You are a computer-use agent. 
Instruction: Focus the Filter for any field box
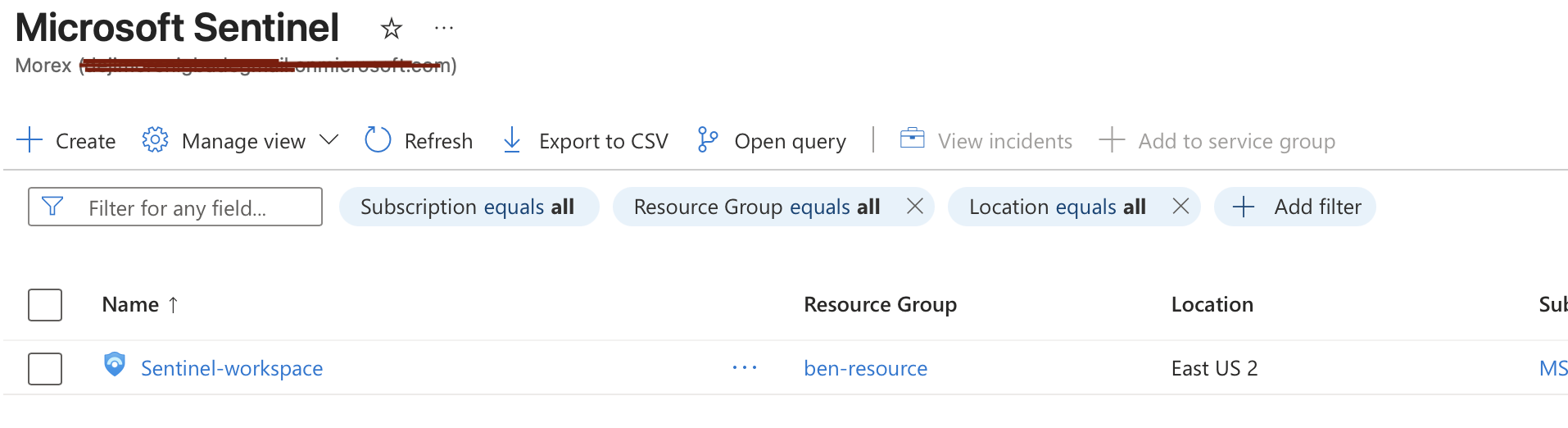pos(175,207)
